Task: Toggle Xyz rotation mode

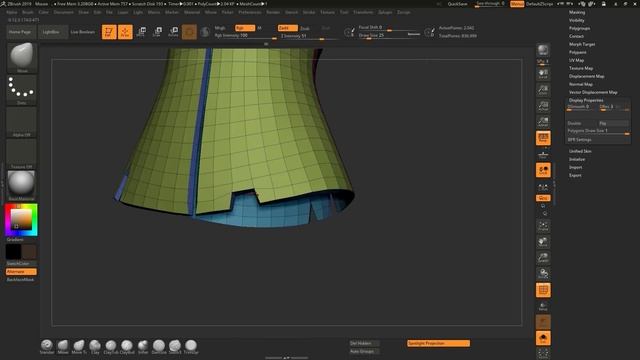Action: pos(543,198)
